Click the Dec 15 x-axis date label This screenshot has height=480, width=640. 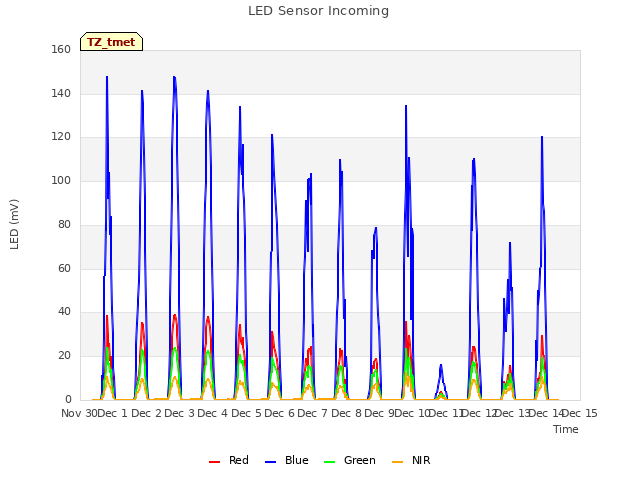pos(580,413)
